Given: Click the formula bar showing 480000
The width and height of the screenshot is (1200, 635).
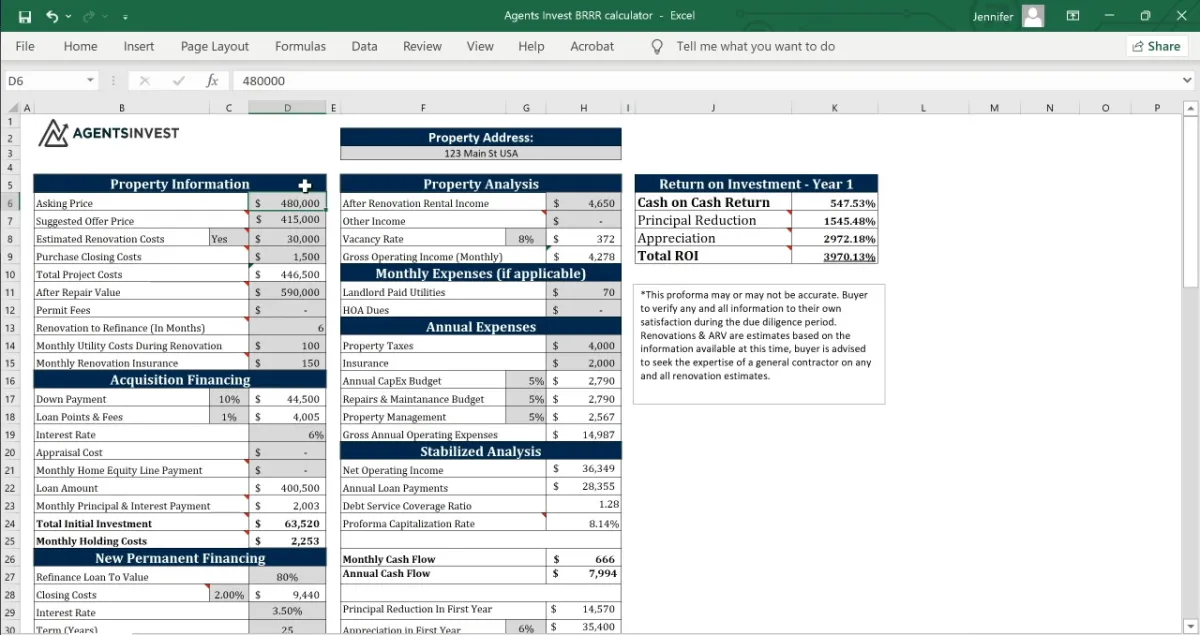Looking at the screenshot, I should (705, 81).
